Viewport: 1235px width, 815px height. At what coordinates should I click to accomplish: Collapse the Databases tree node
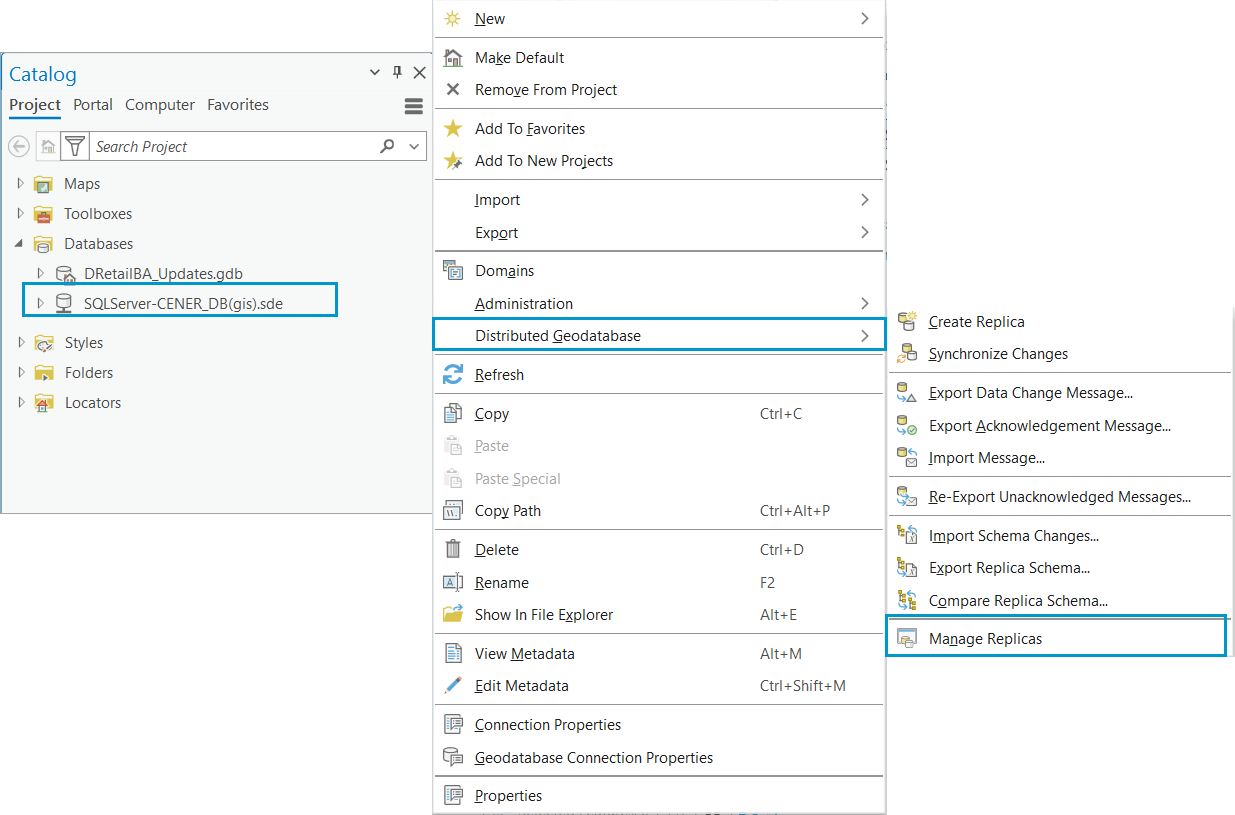[x=21, y=244]
